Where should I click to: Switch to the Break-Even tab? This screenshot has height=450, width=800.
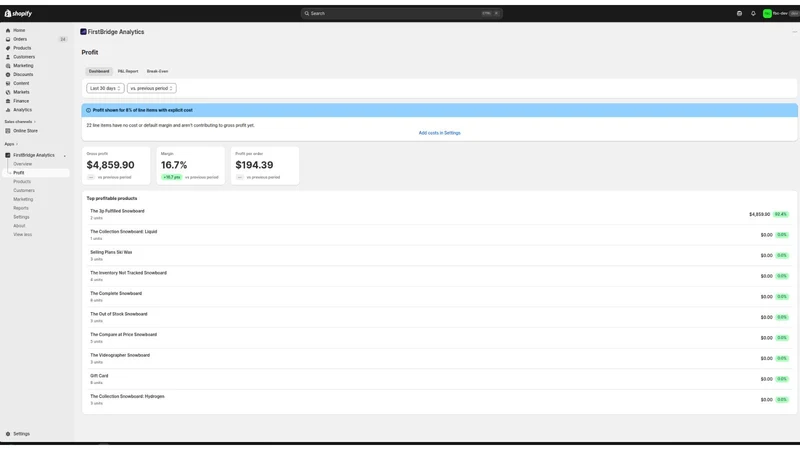tap(157, 71)
